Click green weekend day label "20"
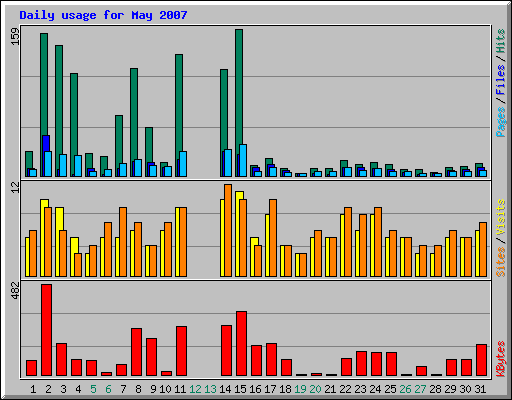 (315, 389)
